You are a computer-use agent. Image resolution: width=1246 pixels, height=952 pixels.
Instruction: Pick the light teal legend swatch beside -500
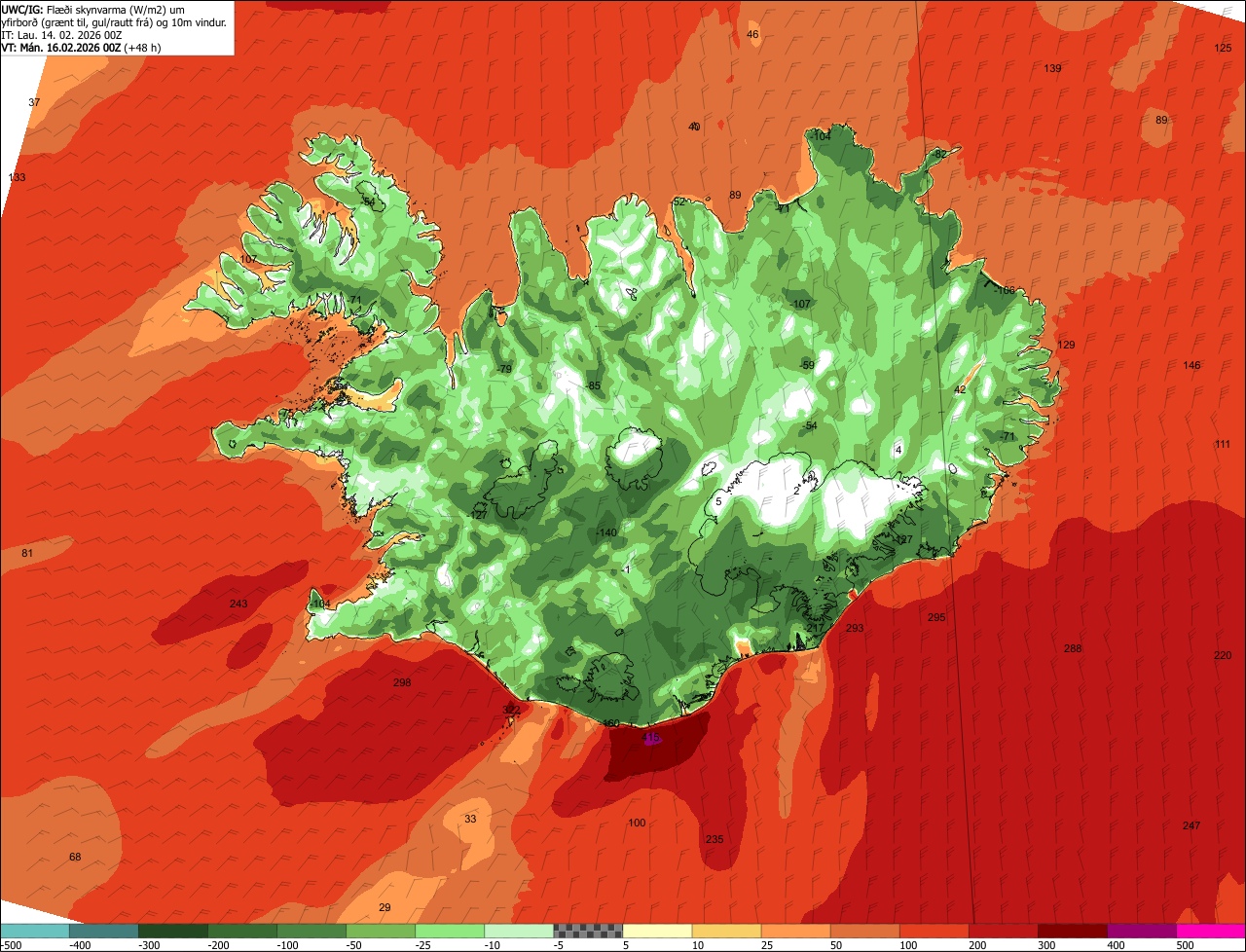point(34,931)
